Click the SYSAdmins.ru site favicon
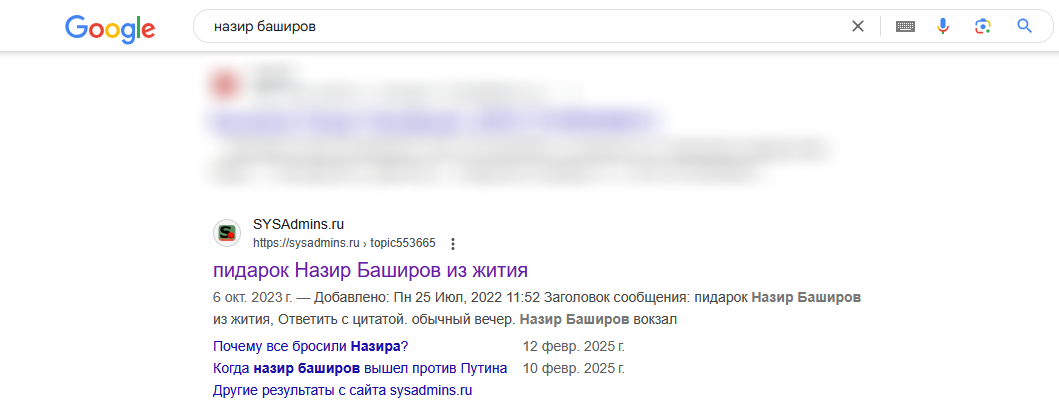Image resolution: width=1059 pixels, height=403 pixels. coord(227,234)
